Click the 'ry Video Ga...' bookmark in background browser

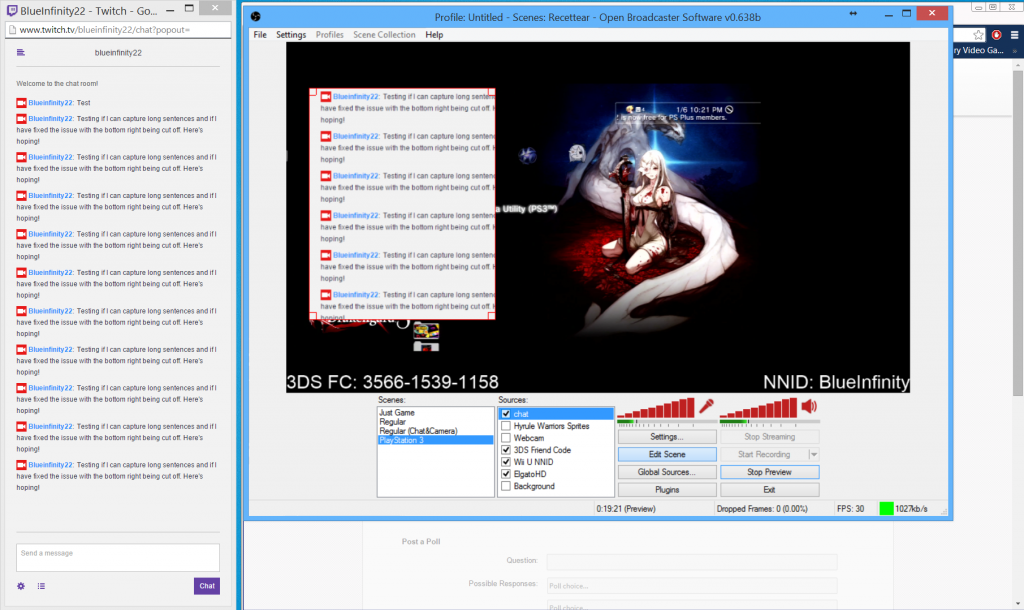click(979, 50)
